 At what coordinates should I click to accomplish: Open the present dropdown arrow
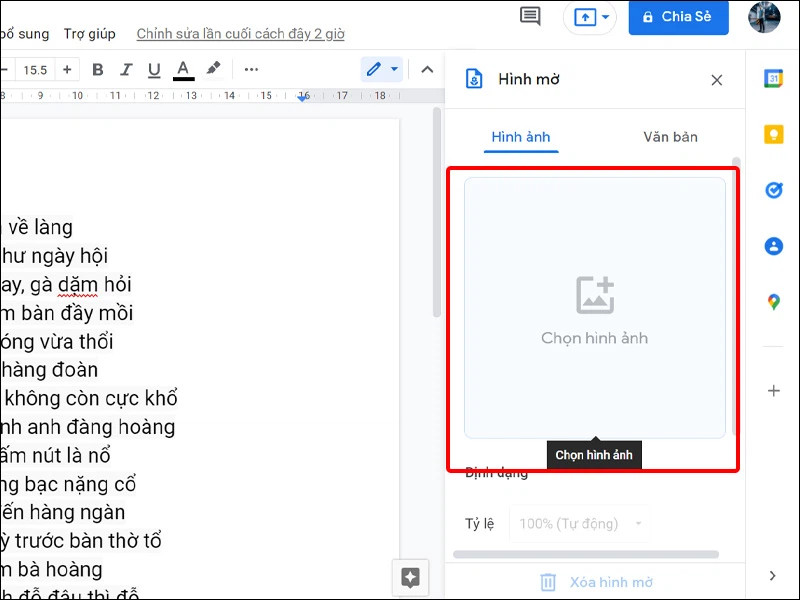tap(606, 17)
